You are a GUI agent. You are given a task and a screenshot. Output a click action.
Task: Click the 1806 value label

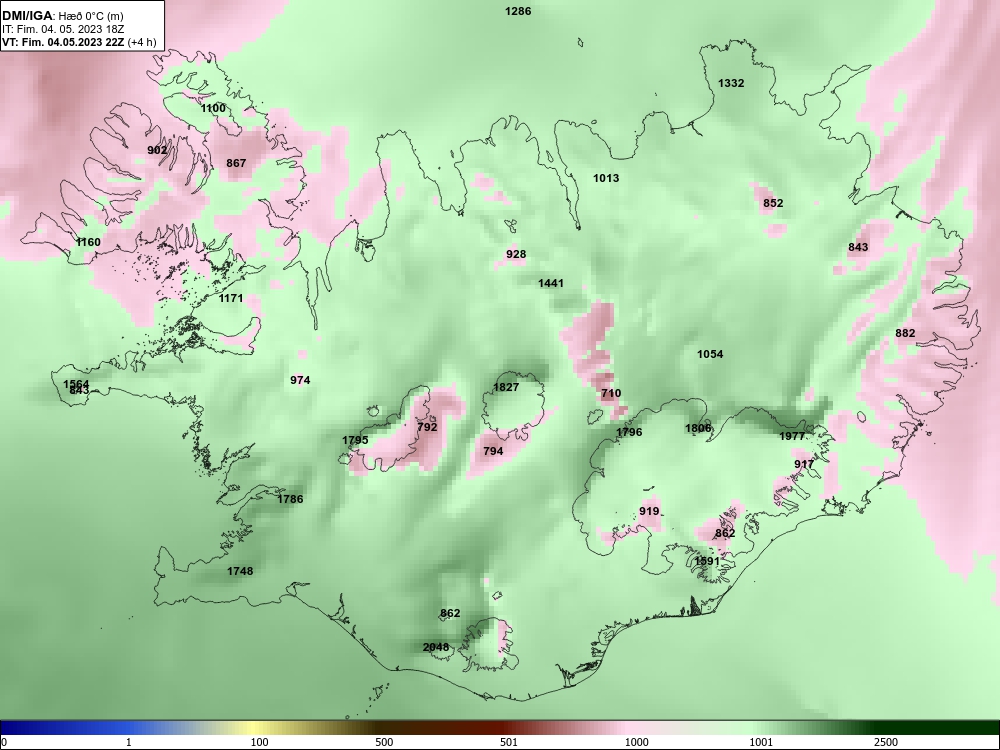click(698, 428)
